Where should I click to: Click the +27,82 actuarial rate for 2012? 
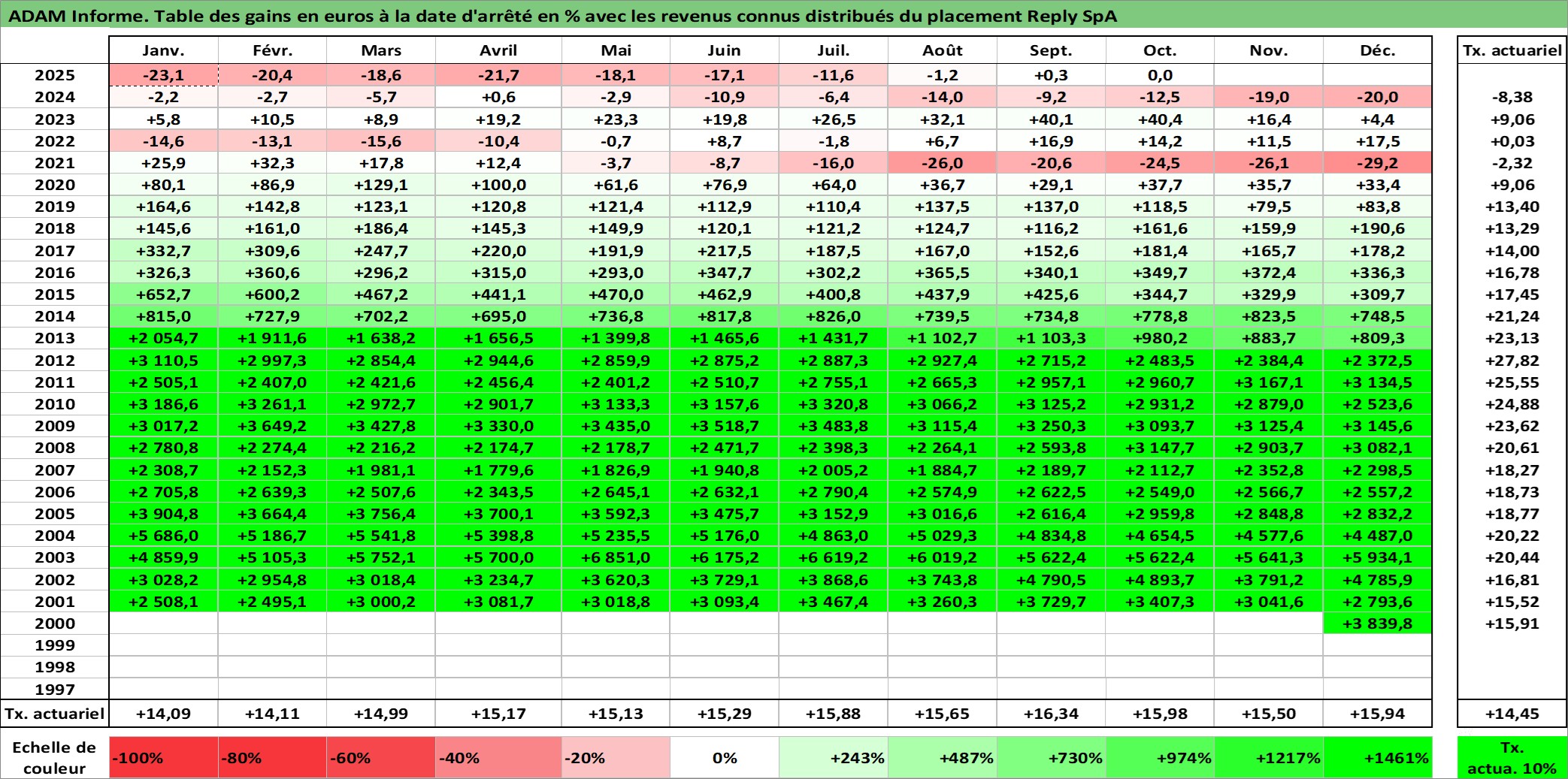[x=1512, y=361]
